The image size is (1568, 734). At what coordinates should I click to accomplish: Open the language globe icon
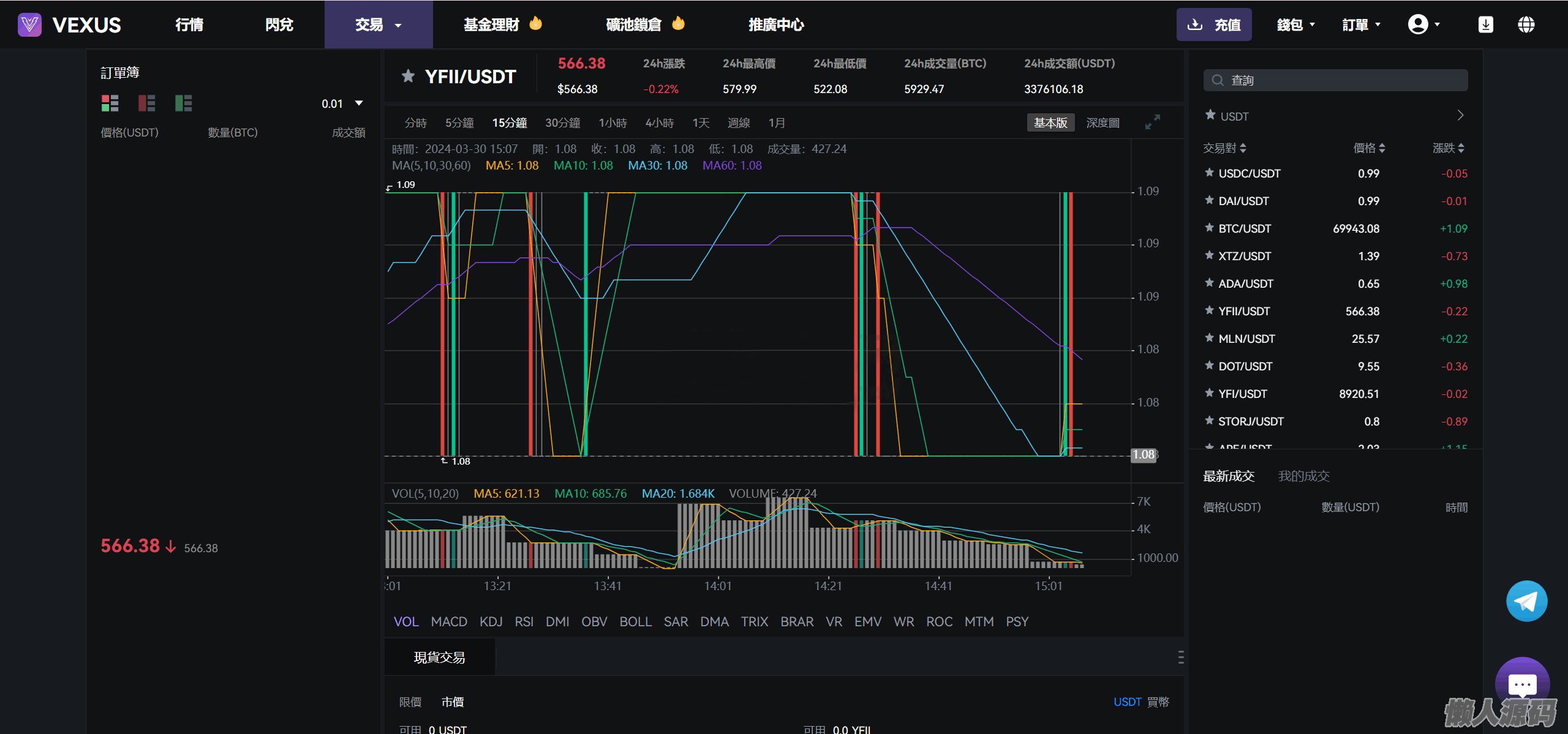[x=1526, y=24]
